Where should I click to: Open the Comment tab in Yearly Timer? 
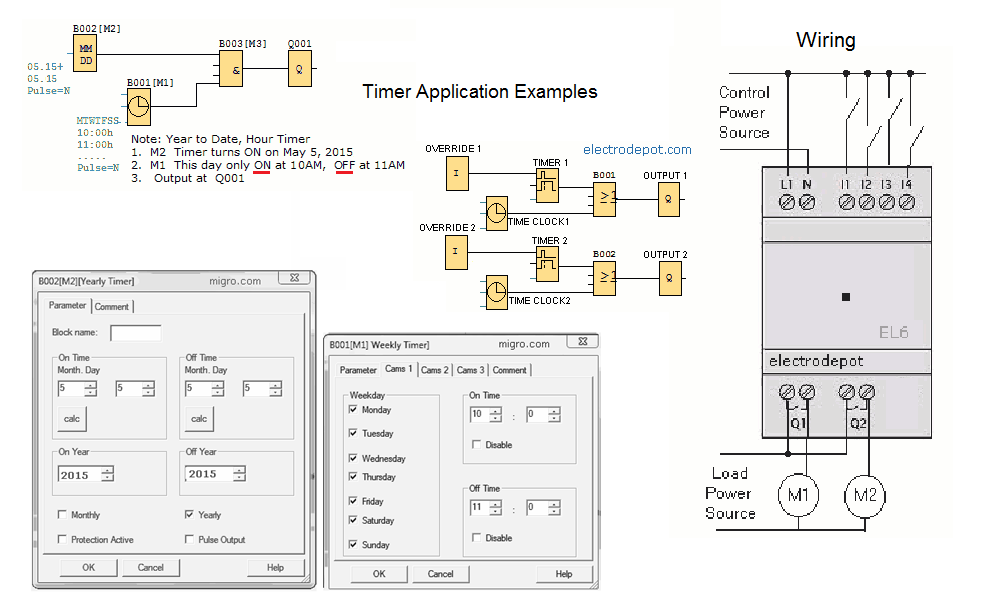[112, 307]
